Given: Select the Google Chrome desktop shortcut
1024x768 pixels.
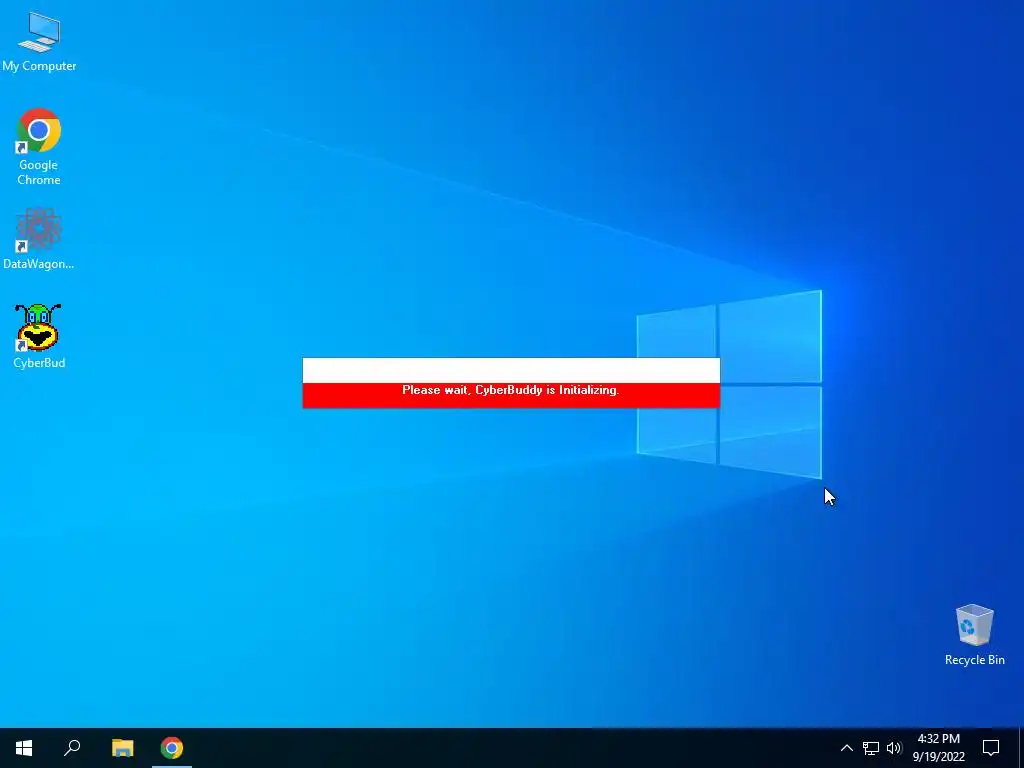Looking at the screenshot, I should pos(39,147).
